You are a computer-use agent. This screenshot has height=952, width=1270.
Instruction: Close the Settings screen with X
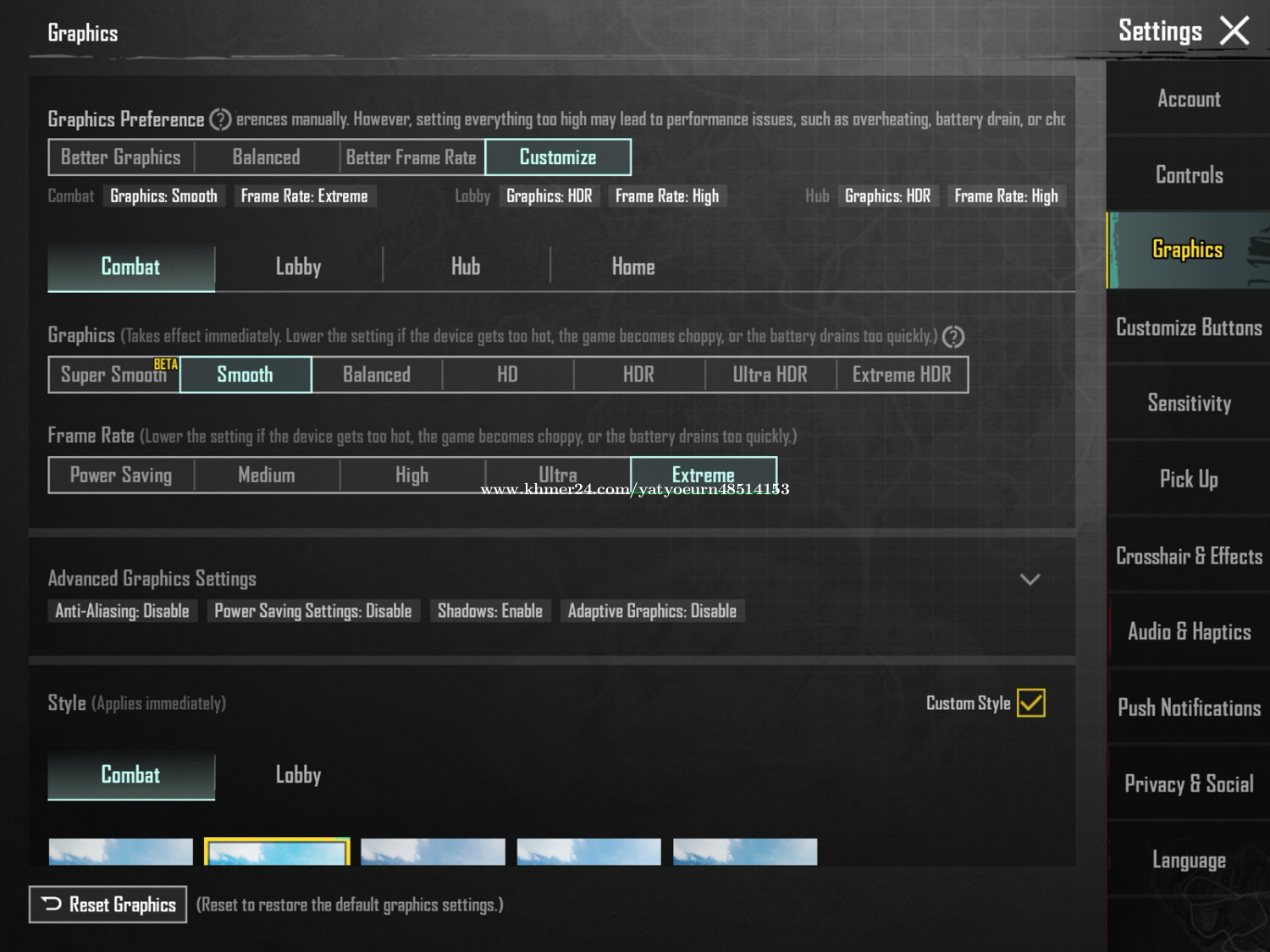pyautogui.click(x=1234, y=31)
